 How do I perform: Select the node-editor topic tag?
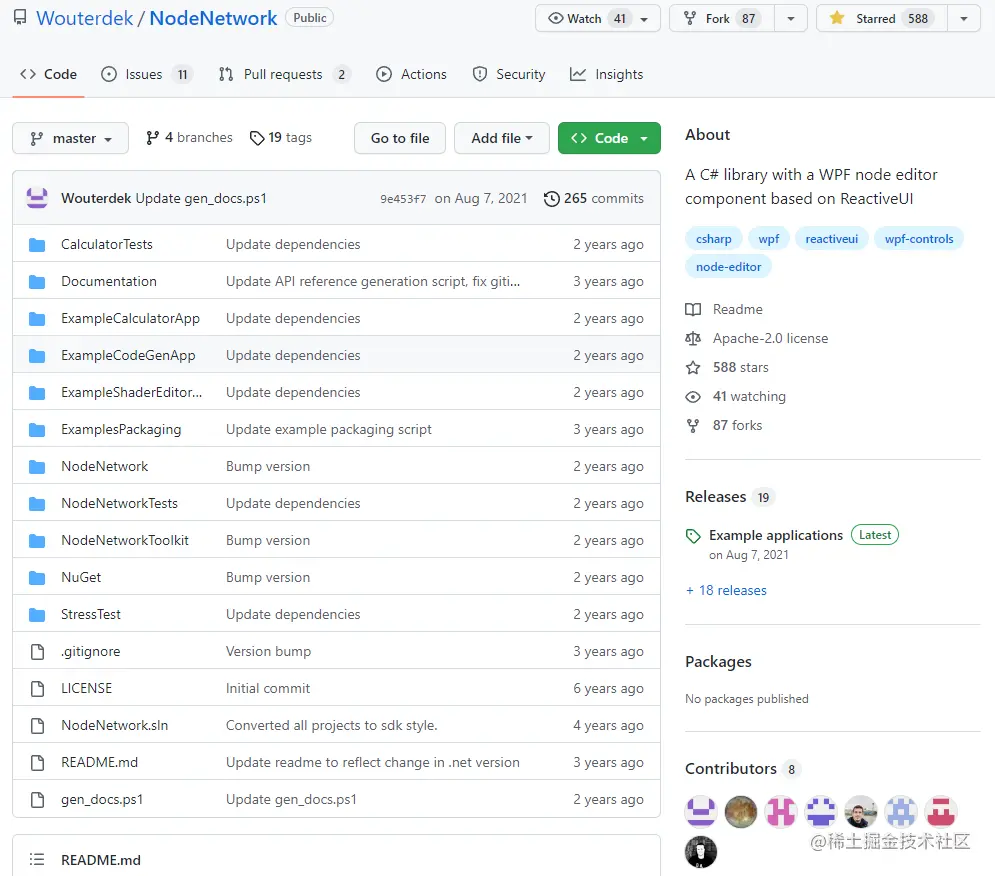[x=728, y=267]
